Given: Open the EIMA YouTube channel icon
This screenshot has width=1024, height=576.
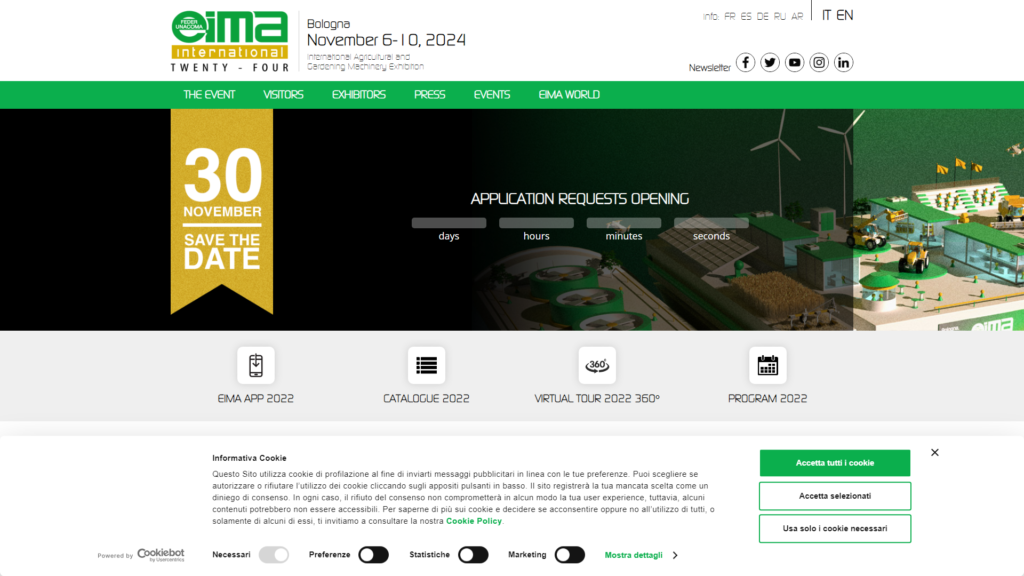Looking at the screenshot, I should pyautogui.click(x=794, y=63).
